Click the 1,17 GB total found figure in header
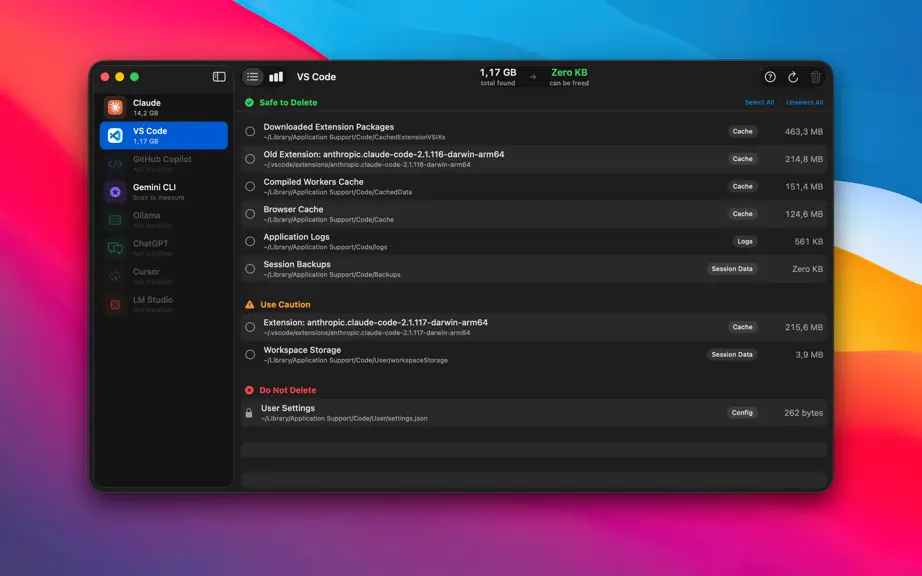This screenshot has width=922, height=576. (497, 72)
